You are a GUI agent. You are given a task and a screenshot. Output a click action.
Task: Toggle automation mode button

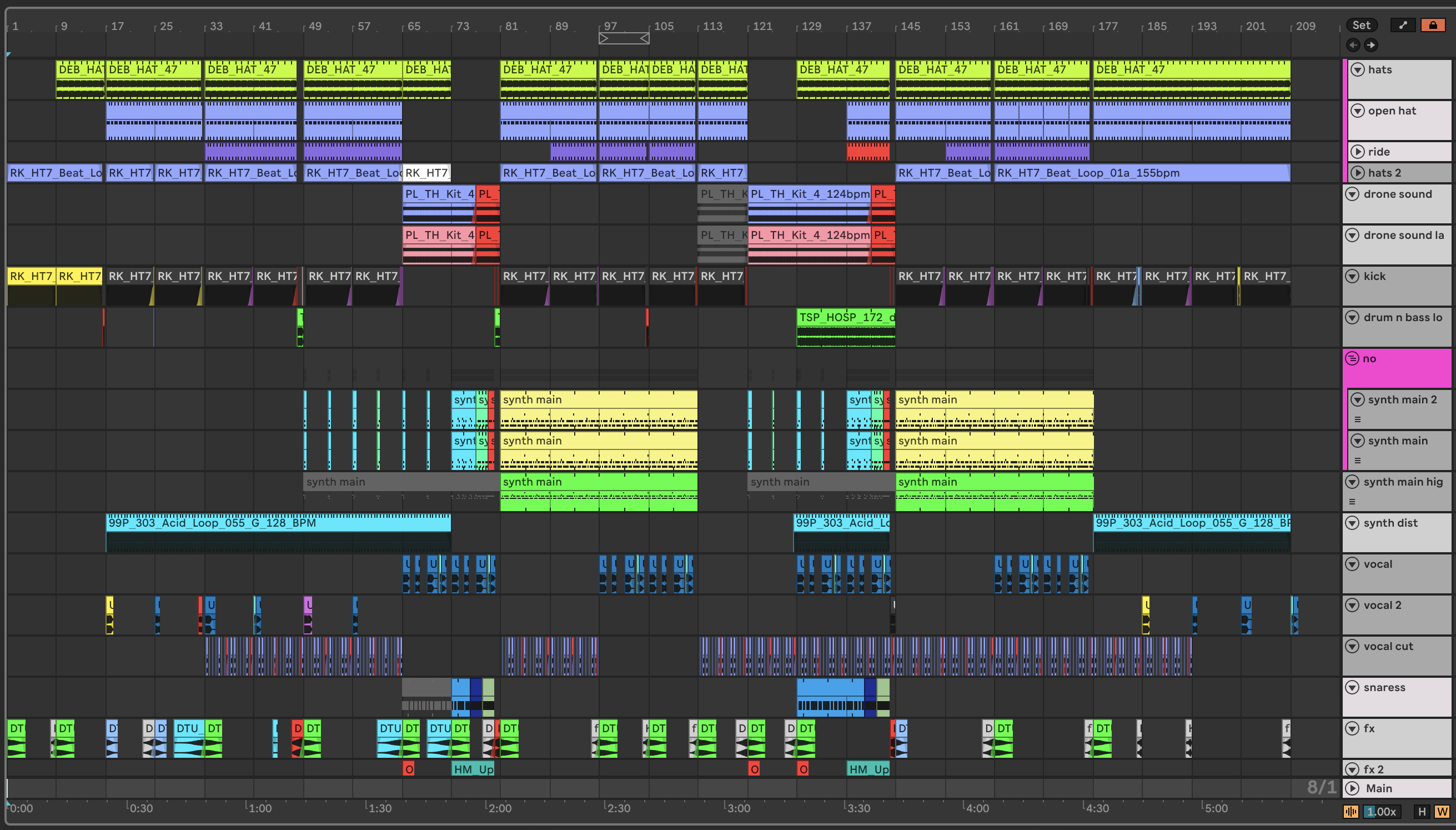pos(1403,25)
